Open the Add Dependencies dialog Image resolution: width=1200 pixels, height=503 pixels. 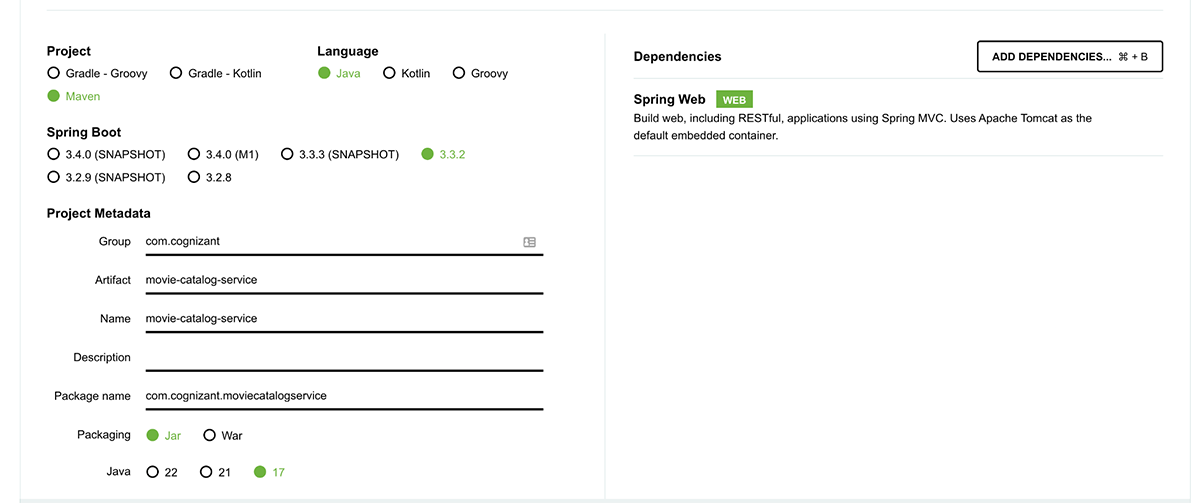click(x=1069, y=57)
